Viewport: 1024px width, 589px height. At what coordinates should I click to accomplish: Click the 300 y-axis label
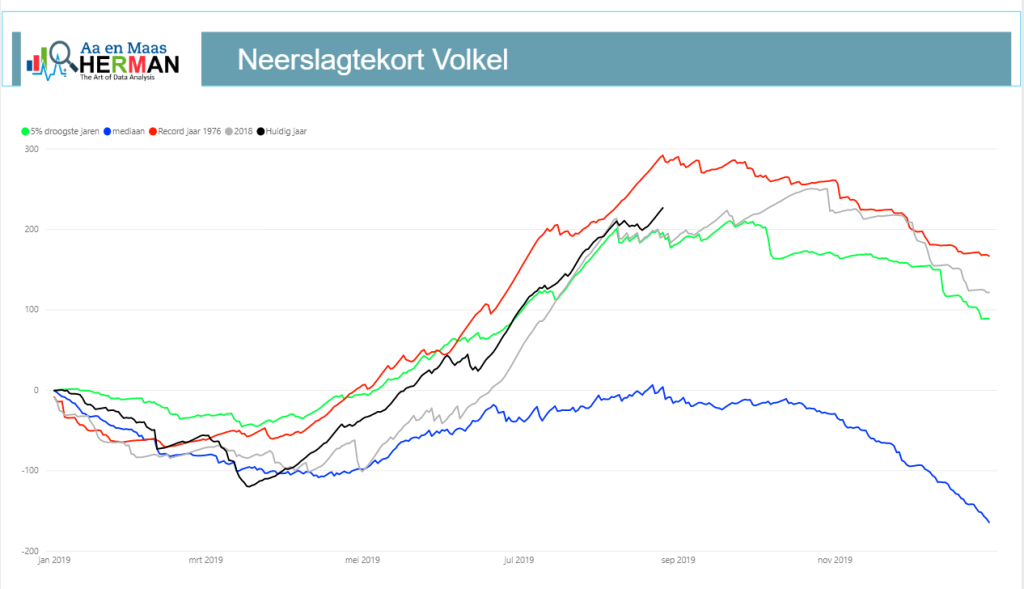coord(31,149)
